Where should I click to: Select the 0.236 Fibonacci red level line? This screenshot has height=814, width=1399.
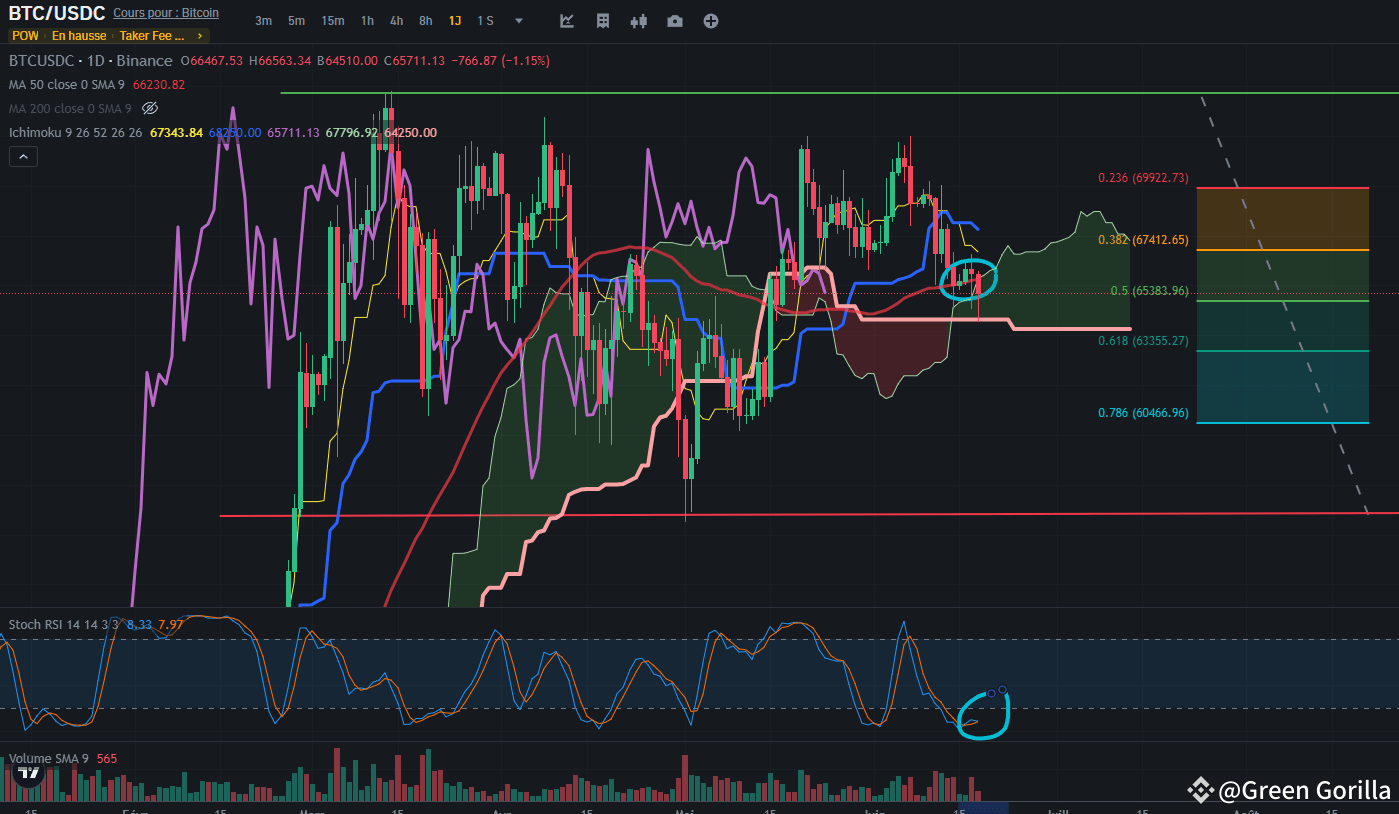pos(1282,188)
